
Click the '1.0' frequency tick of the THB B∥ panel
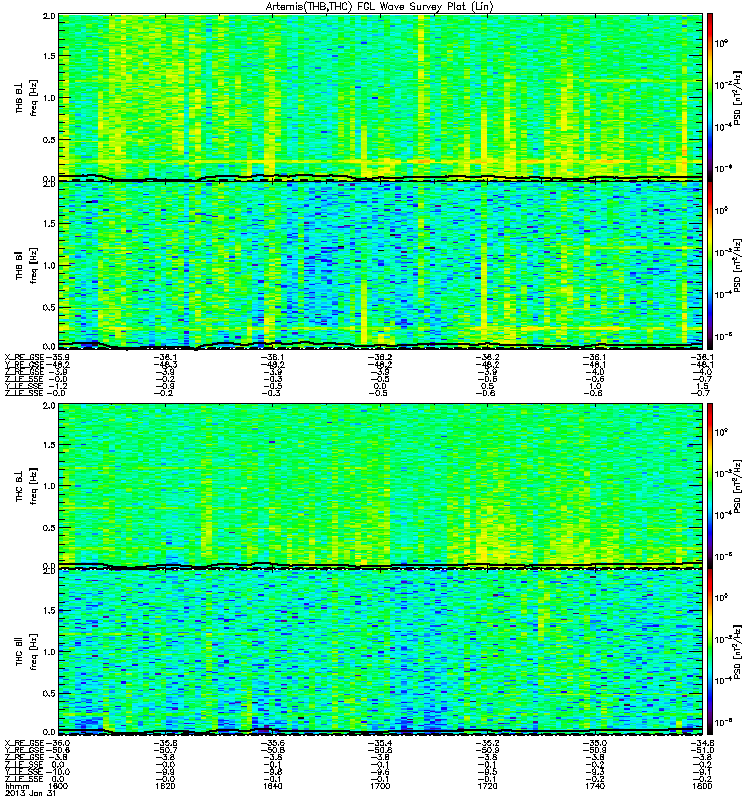click(x=49, y=265)
